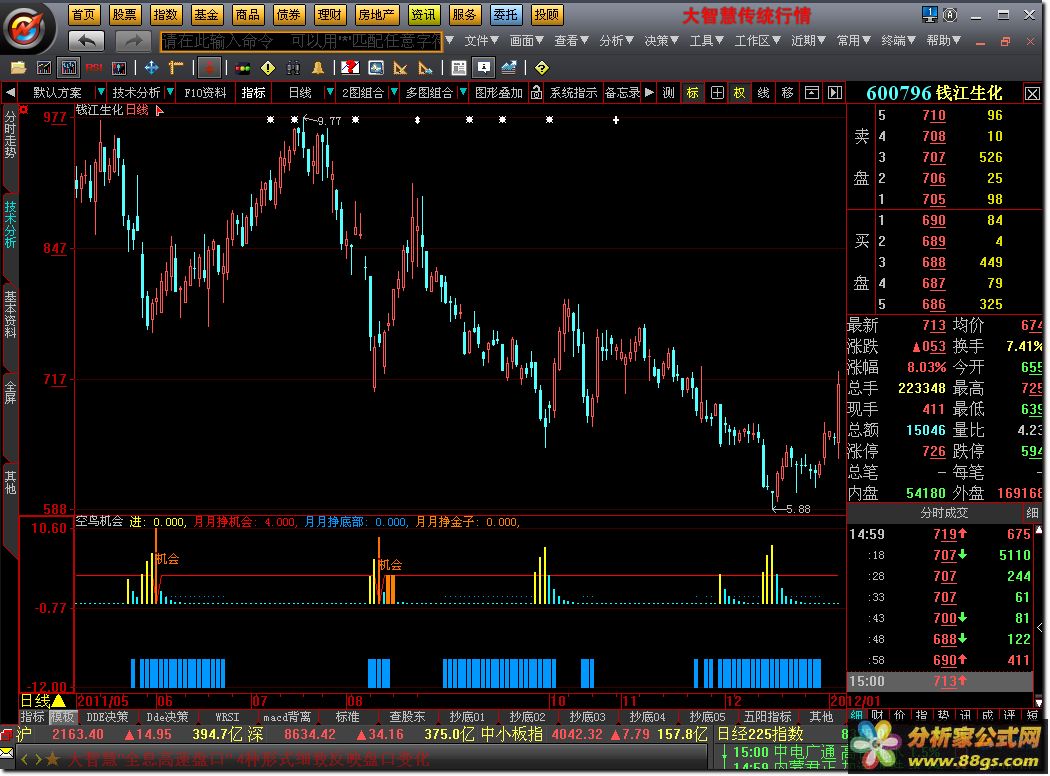Switch to the 股票 stocks tab
This screenshot has height=776, width=1050.
point(125,14)
